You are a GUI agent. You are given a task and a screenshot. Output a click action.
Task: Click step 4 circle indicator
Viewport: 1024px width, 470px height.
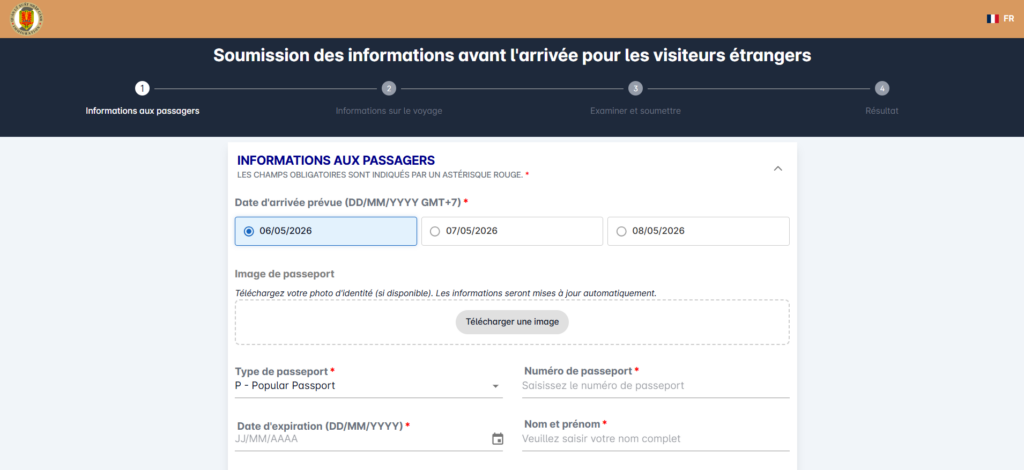882,88
